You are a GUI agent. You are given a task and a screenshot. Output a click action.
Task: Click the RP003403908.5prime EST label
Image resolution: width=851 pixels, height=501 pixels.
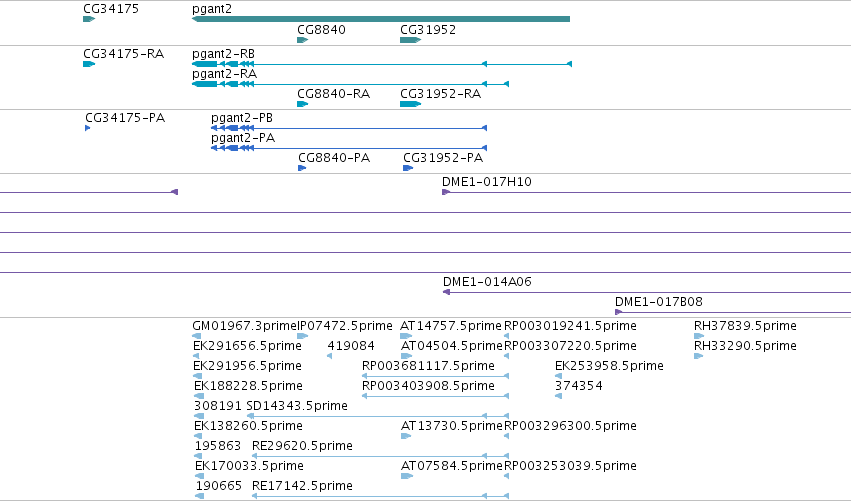428,386
